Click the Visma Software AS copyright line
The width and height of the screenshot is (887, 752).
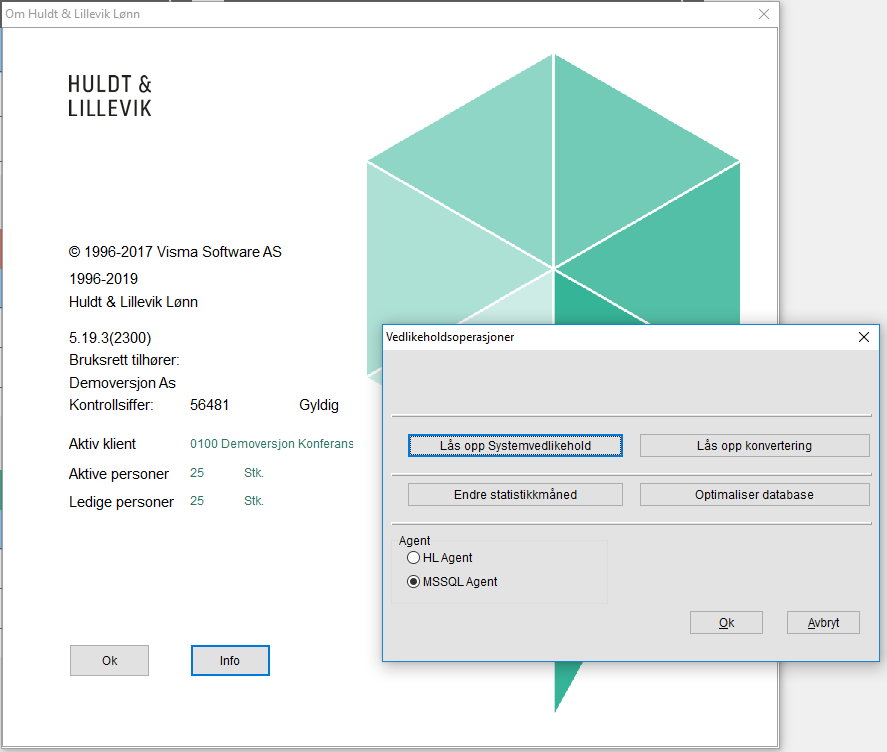[175, 252]
